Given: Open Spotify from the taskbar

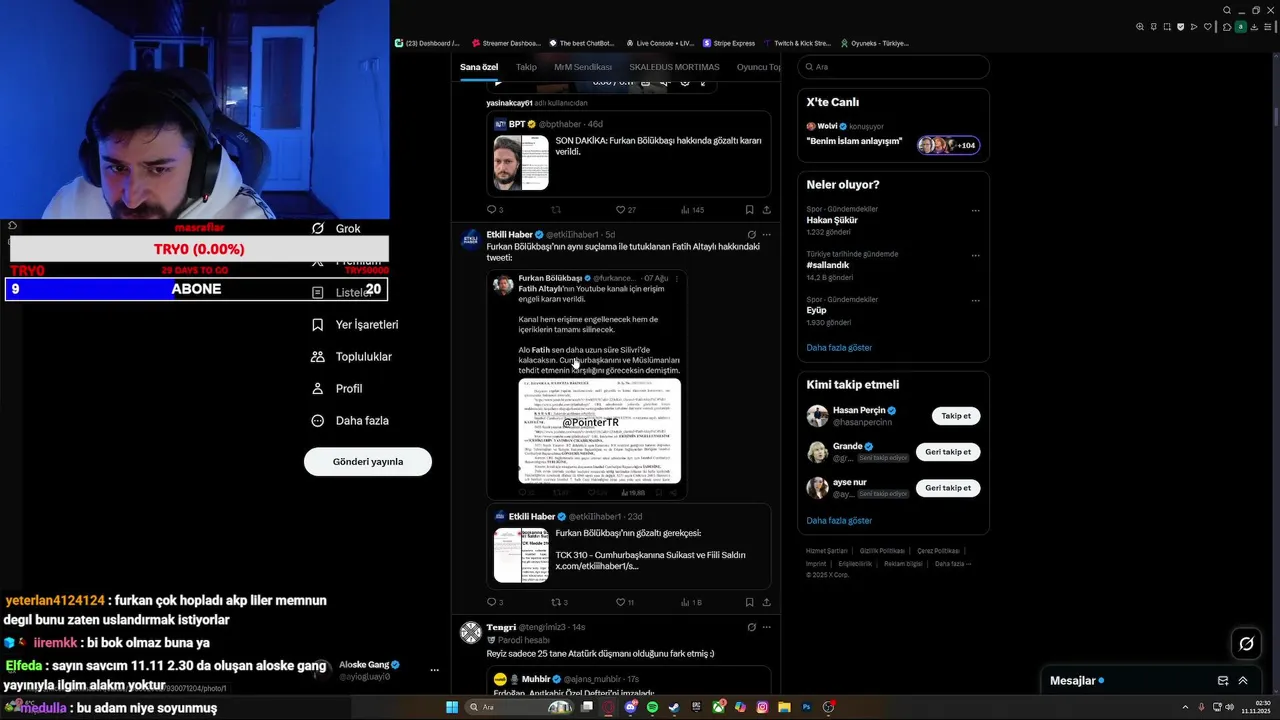Looking at the screenshot, I should pyautogui.click(x=652, y=707).
